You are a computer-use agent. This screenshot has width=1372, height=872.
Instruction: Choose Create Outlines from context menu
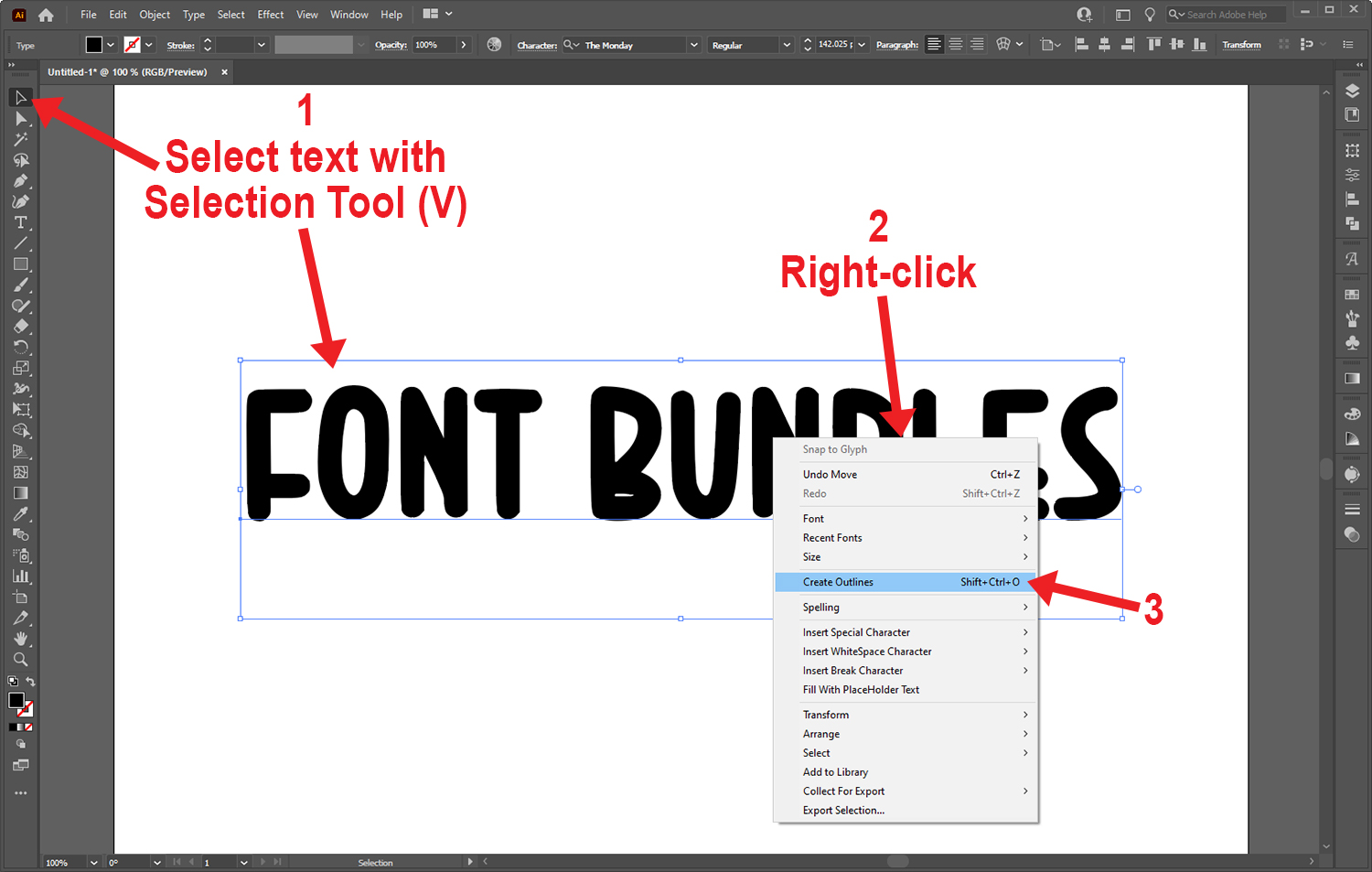(906, 582)
